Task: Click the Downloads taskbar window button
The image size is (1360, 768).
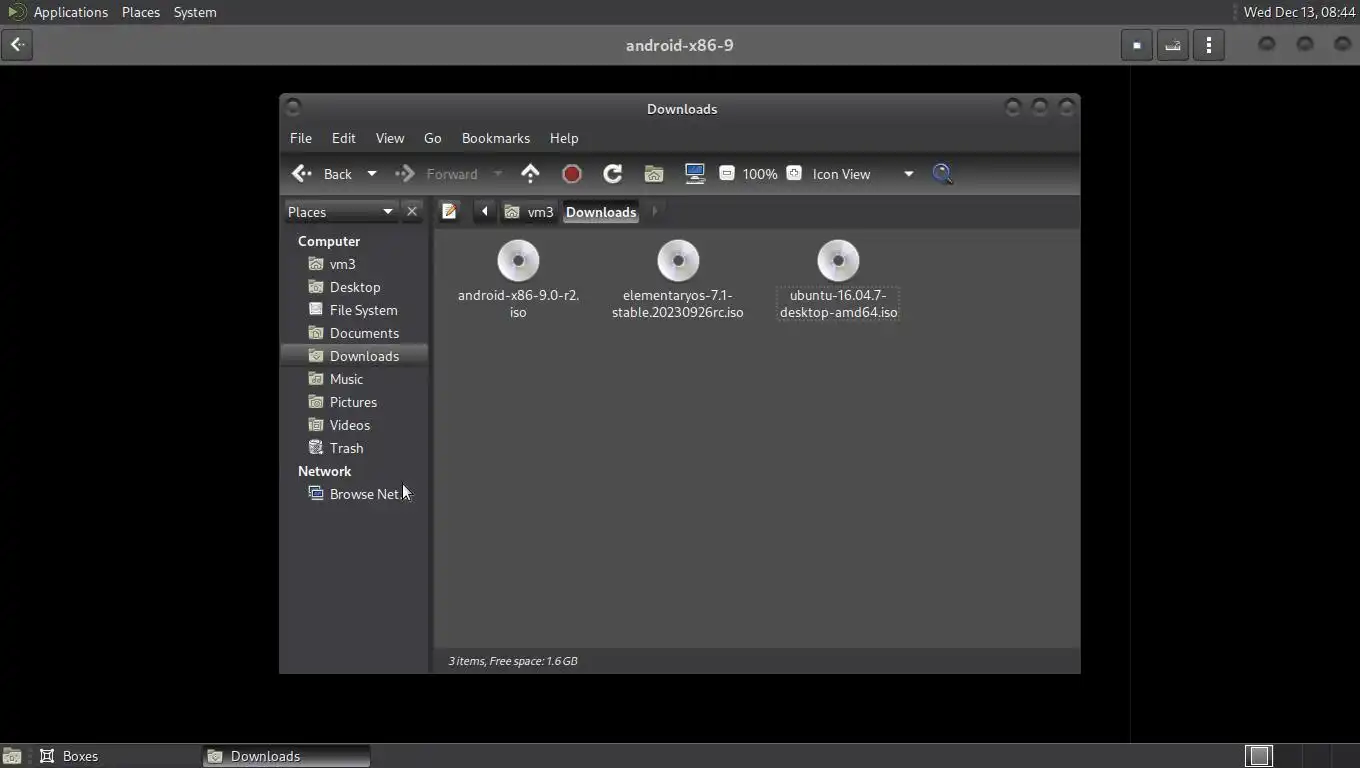Action: point(287,756)
